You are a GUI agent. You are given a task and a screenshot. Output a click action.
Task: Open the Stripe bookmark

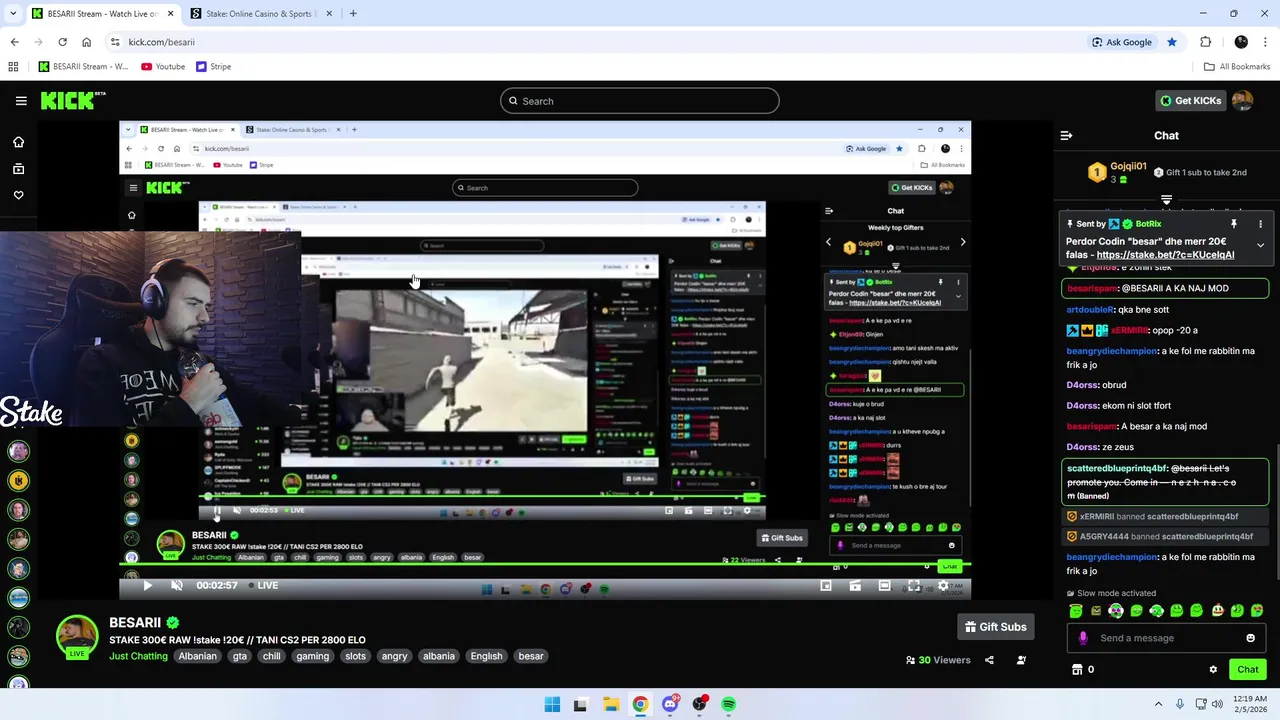click(x=213, y=67)
